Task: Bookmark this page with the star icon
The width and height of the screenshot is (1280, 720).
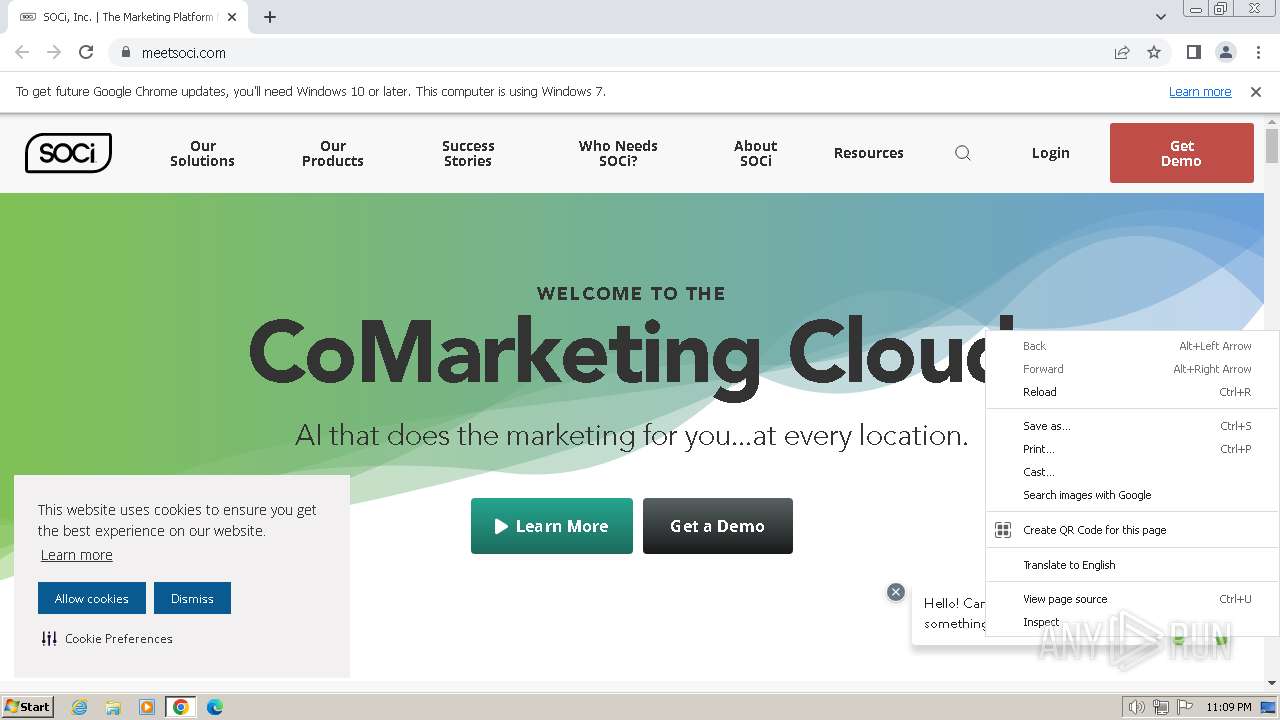Action: click(1154, 52)
